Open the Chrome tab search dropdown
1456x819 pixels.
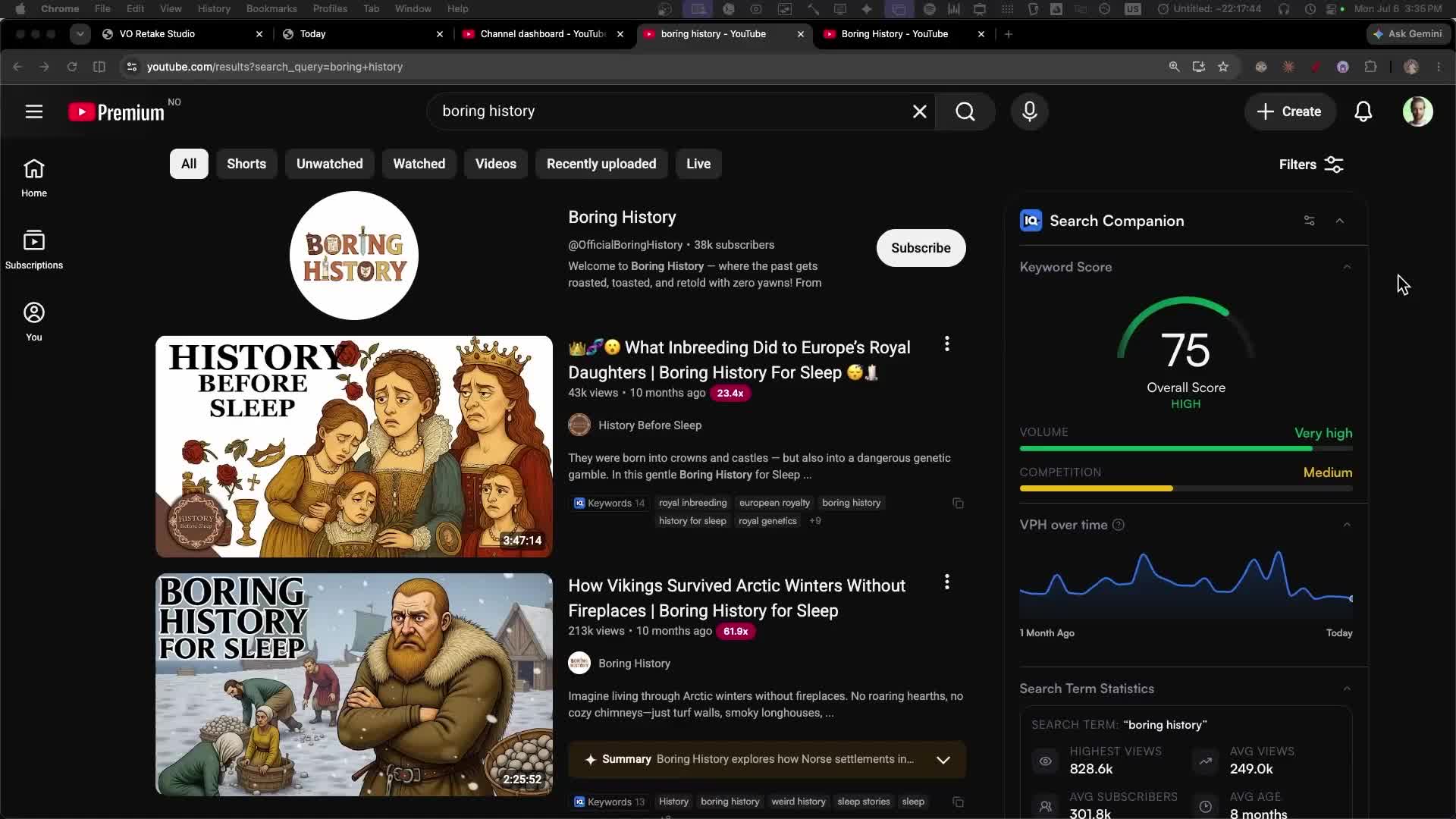pyautogui.click(x=80, y=34)
